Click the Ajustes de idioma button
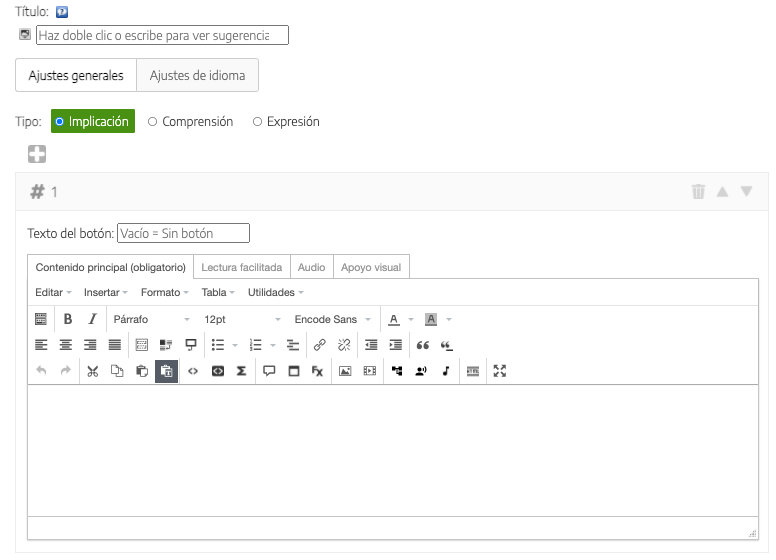Viewport: 776px width, 560px height. point(197,75)
